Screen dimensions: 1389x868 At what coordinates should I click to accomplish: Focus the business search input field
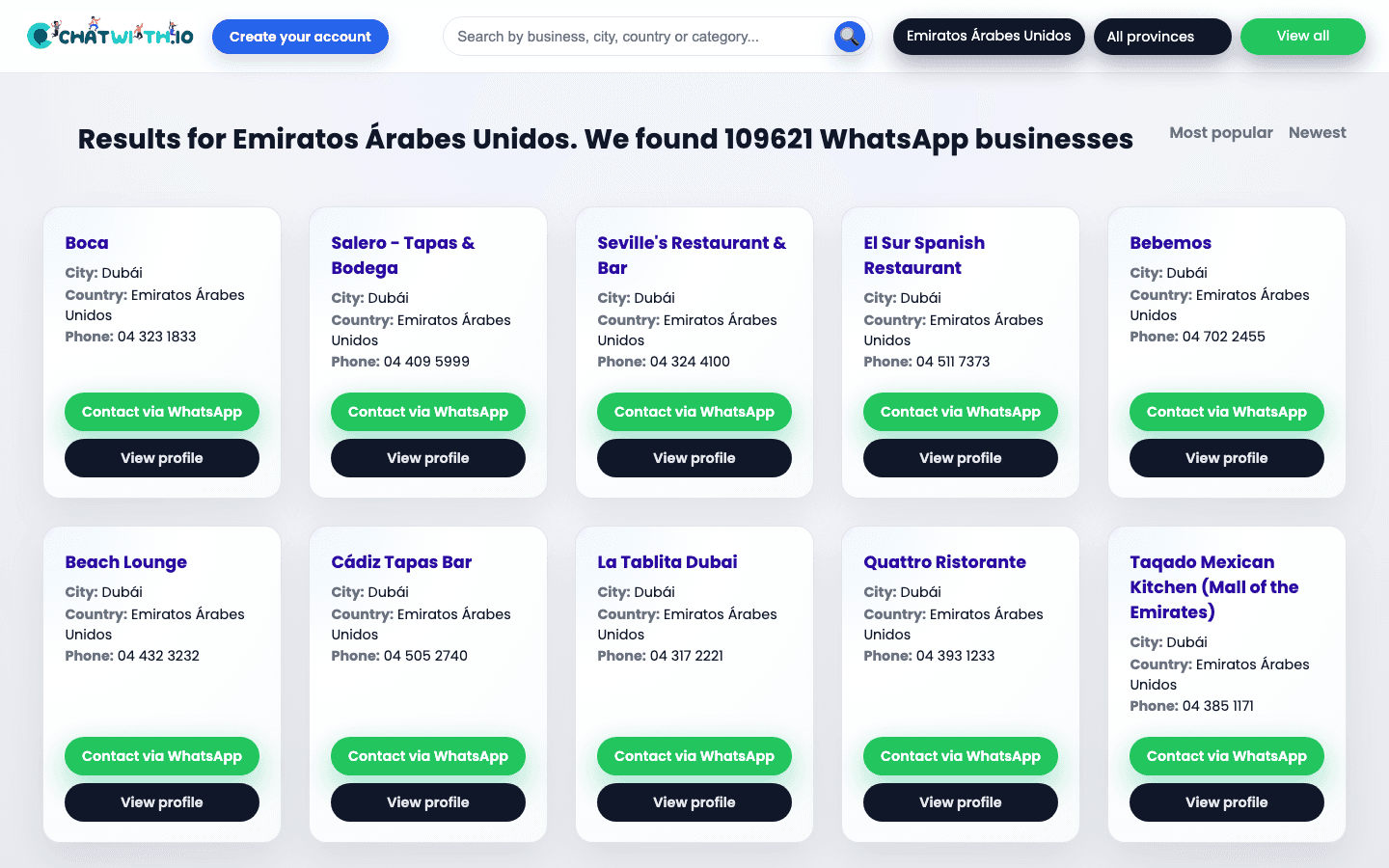pyautogui.click(x=637, y=37)
